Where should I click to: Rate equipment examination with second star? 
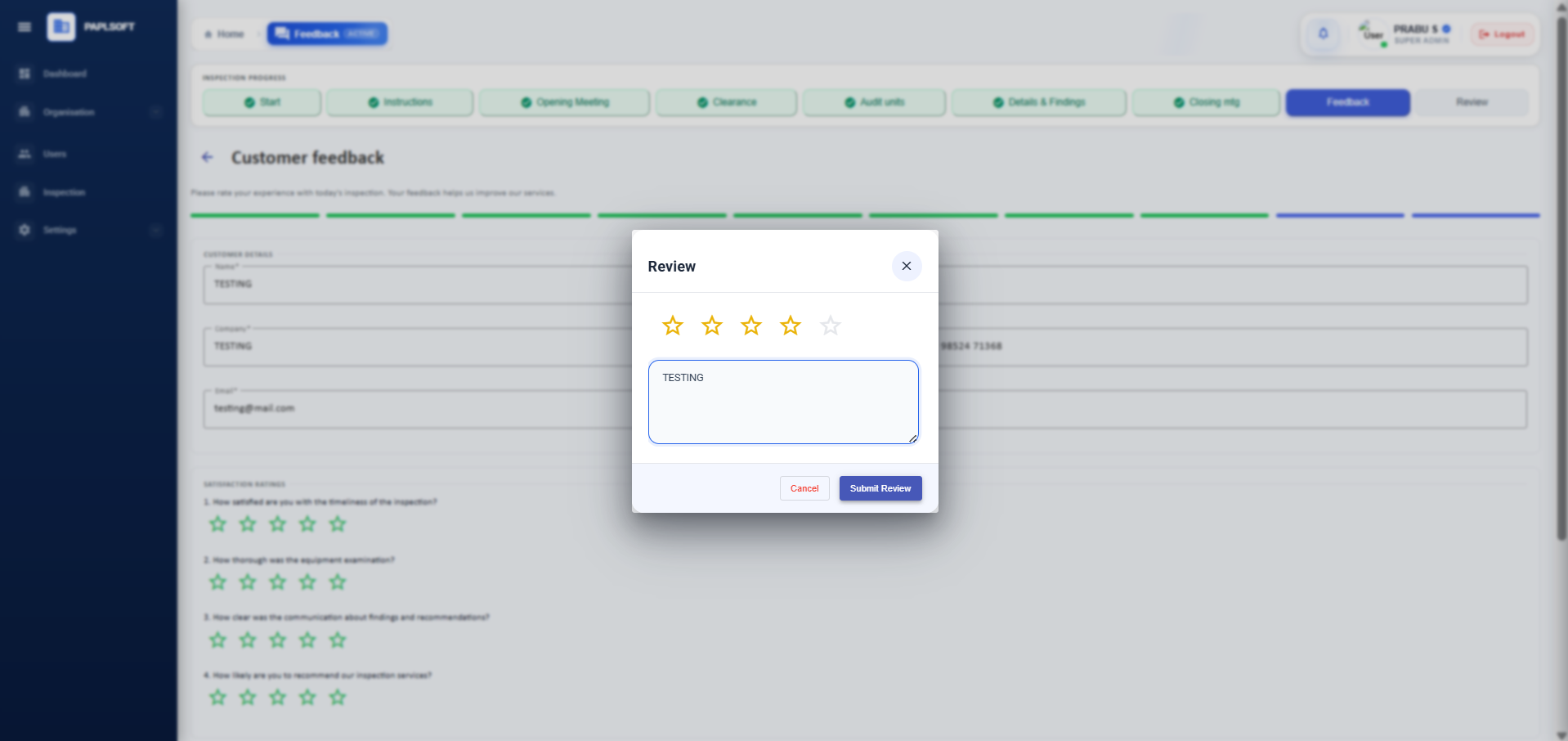pyautogui.click(x=248, y=582)
